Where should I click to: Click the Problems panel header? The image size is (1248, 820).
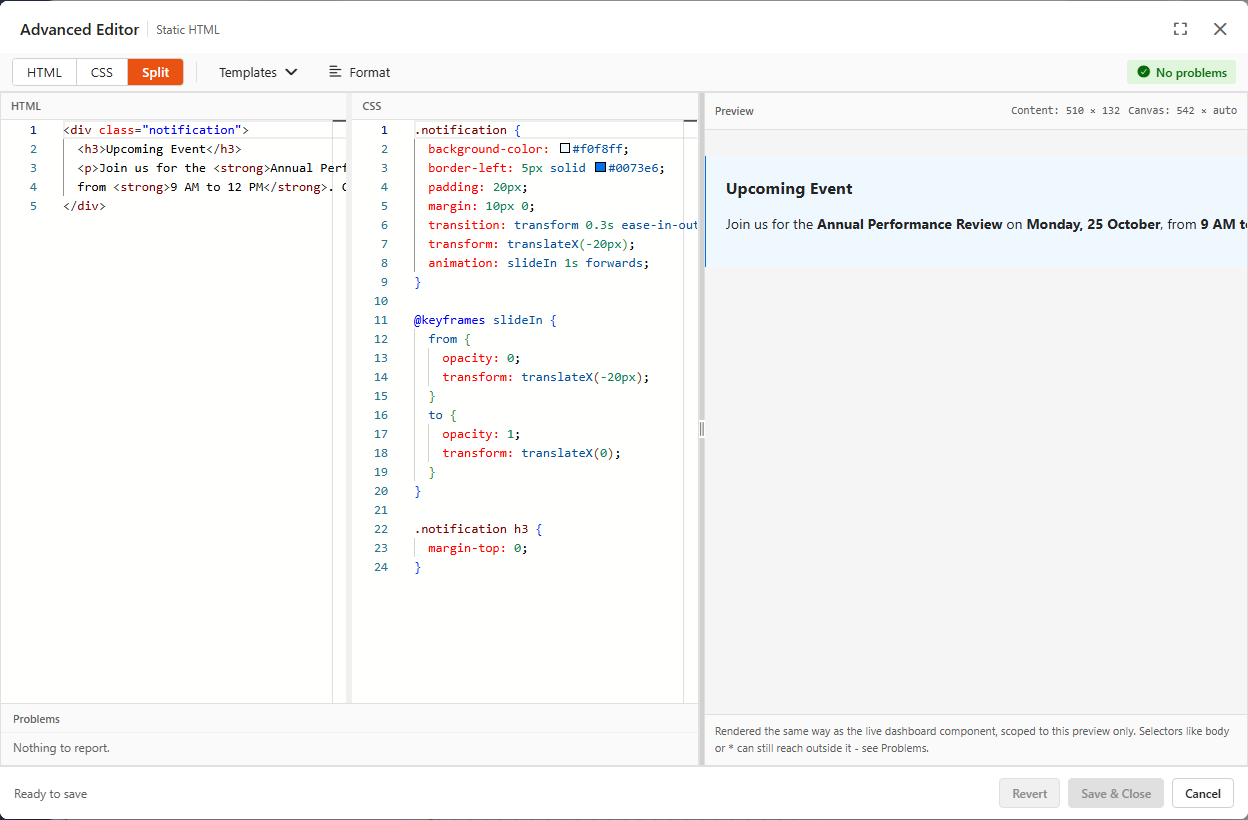(x=36, y=719)
